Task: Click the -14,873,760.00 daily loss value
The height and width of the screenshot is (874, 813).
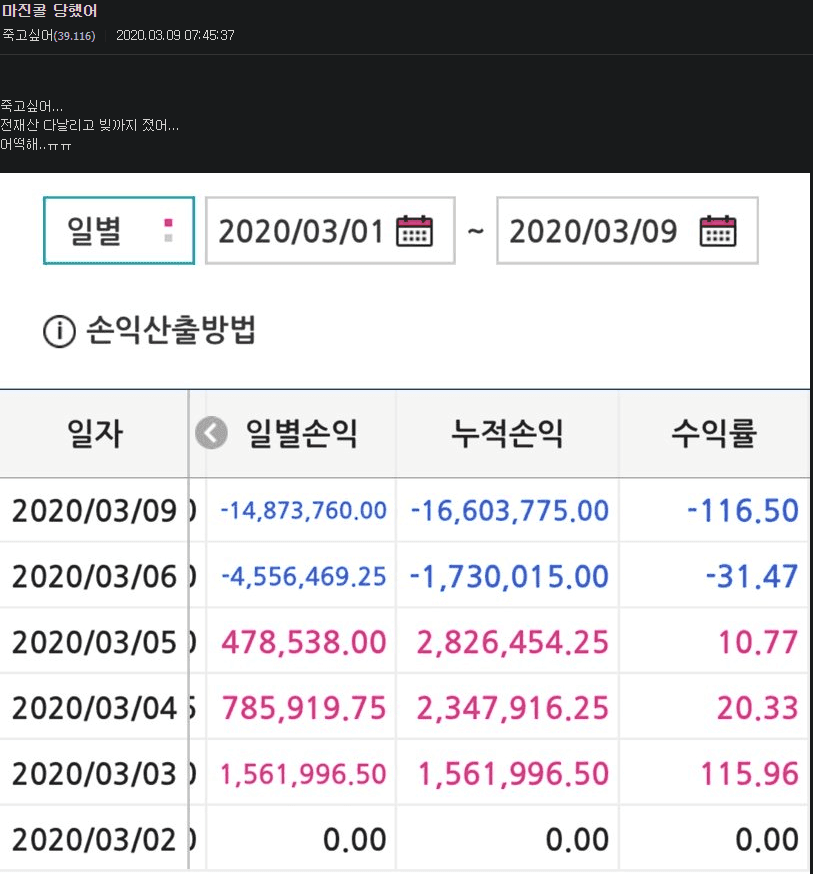Action: [x=303, y=510]
